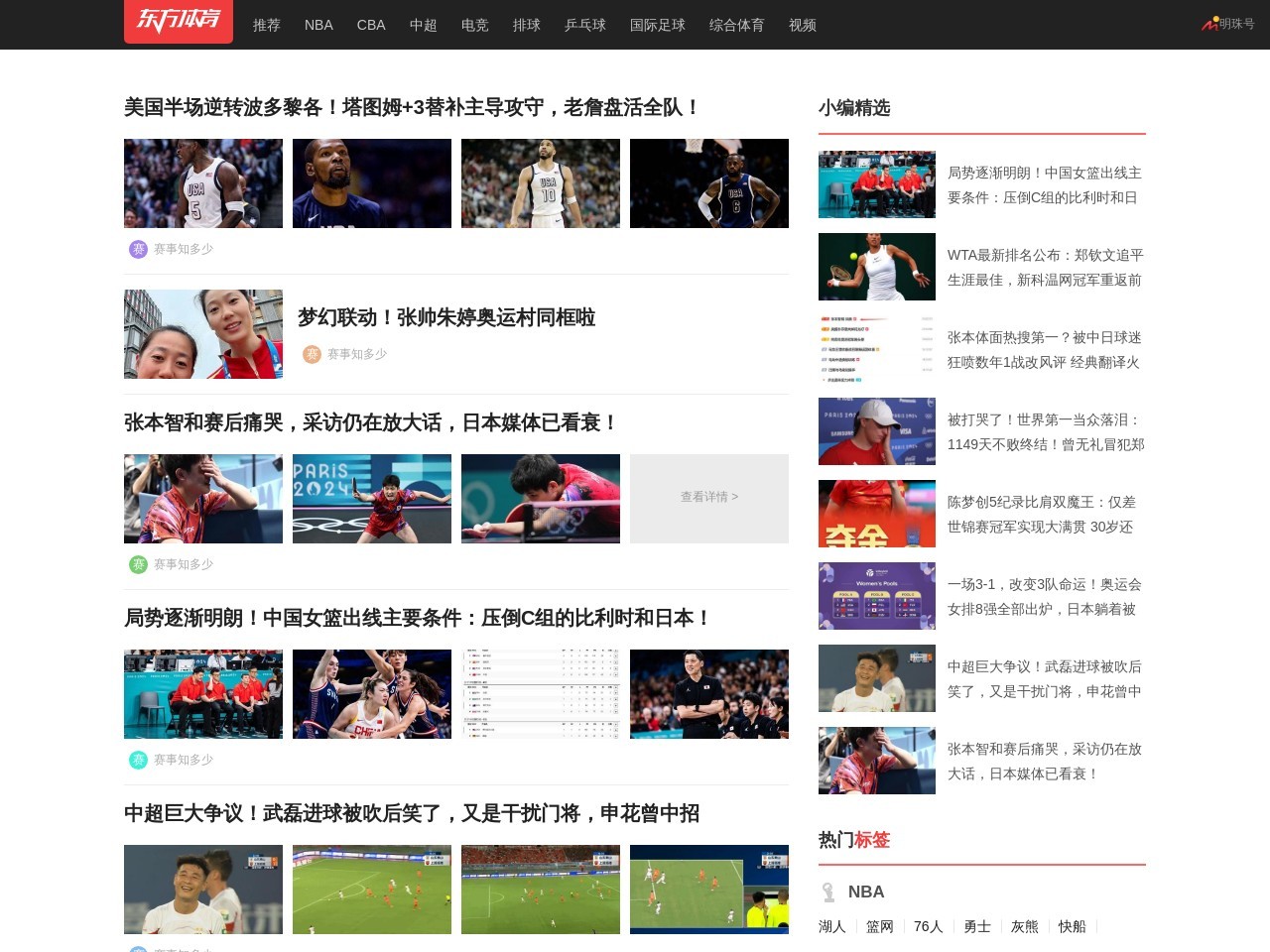Open 陈梦 sidebar thumbnail with 夺金 text

[x=876, y=514]
